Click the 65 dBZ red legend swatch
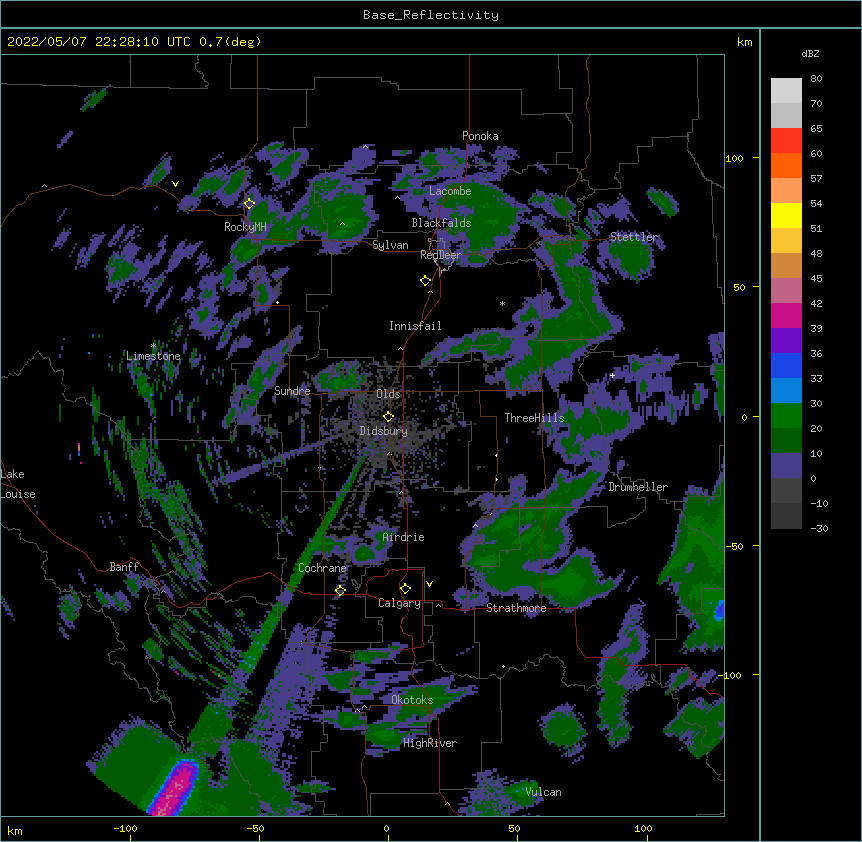 pos(786,141)
